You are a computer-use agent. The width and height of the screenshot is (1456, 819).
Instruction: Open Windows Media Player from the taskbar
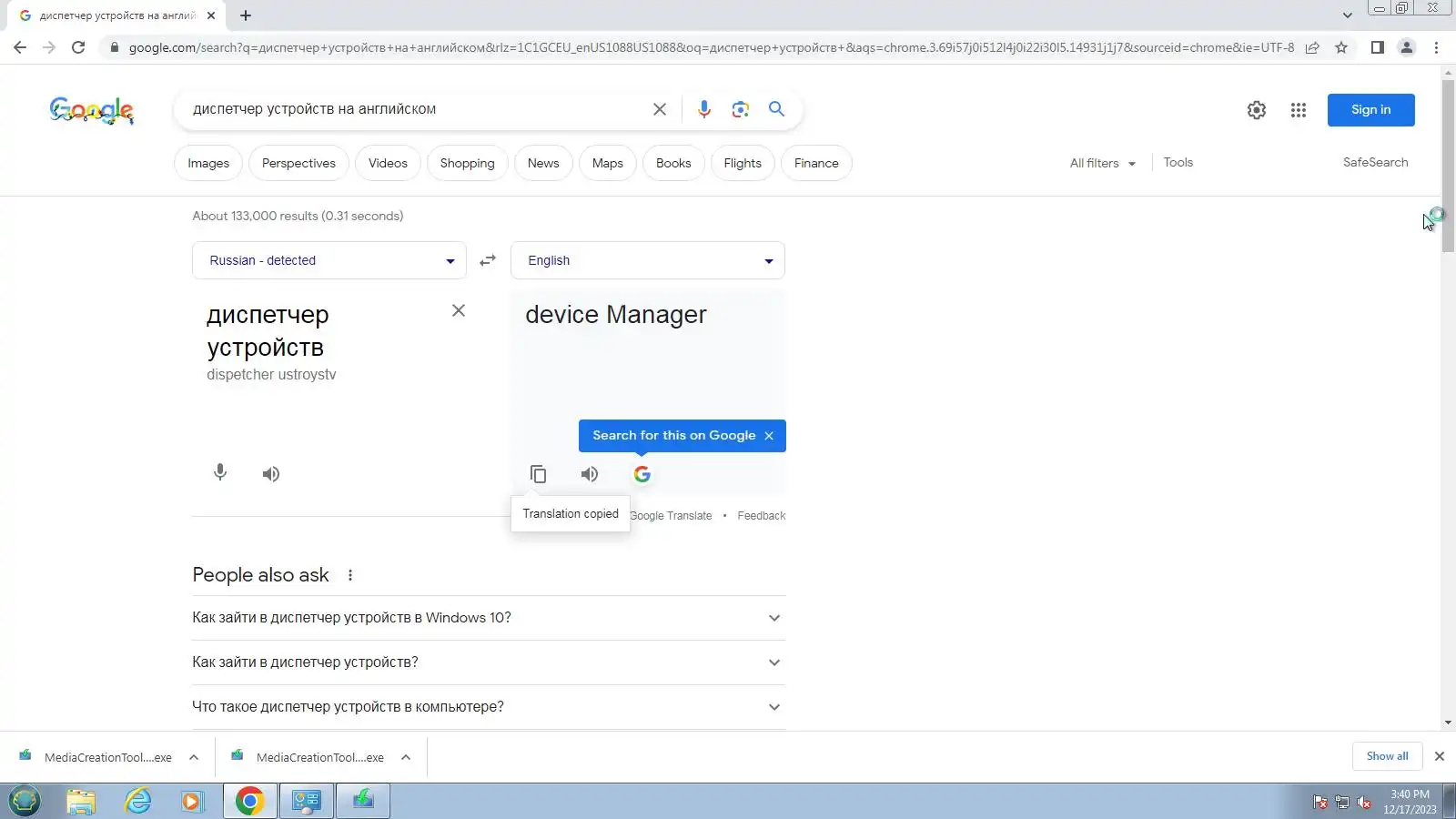click(192, 802)
